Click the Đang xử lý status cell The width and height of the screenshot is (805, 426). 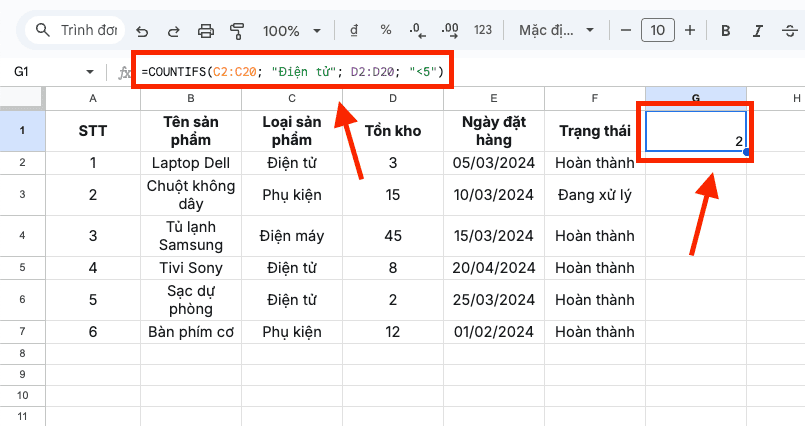(595, 195)
